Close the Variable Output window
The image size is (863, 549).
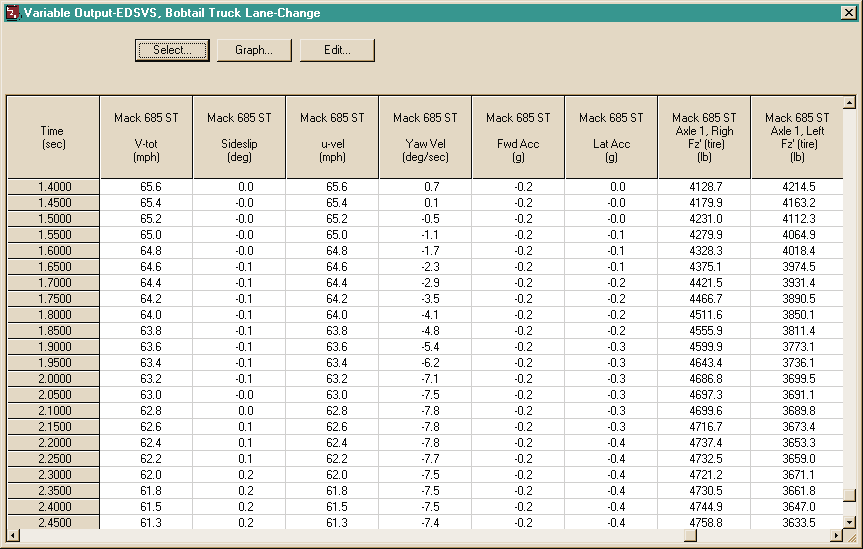pyautogui.click(x=849, y=13)
